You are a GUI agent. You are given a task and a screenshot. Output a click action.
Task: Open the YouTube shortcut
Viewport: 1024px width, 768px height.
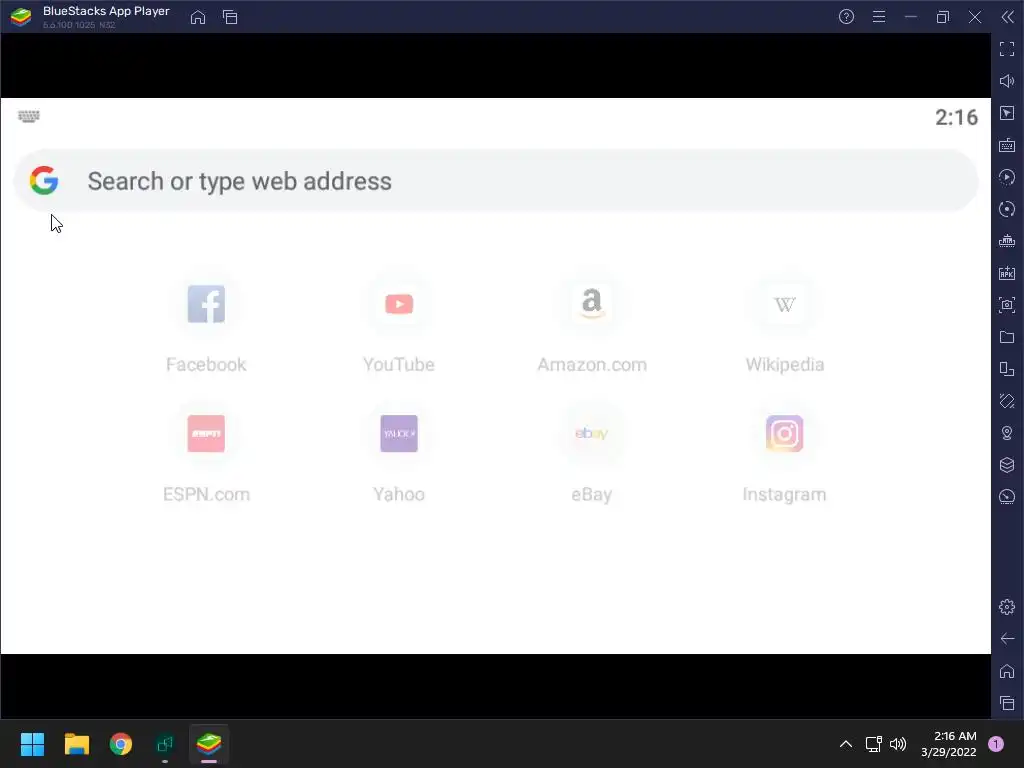tap(399, 304)
